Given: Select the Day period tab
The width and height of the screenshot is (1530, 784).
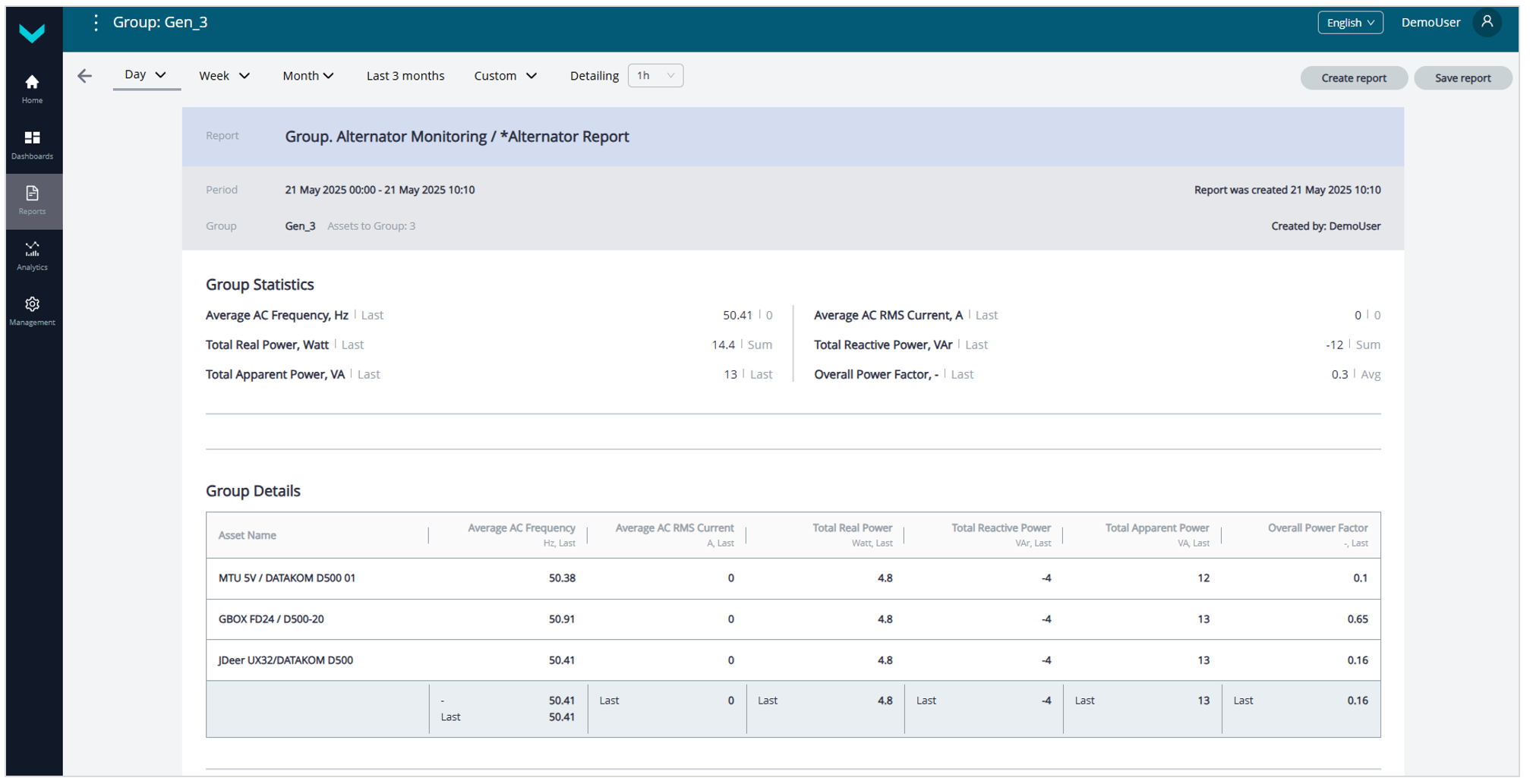Looking at the screenshot, I should (x=145, y=75).
